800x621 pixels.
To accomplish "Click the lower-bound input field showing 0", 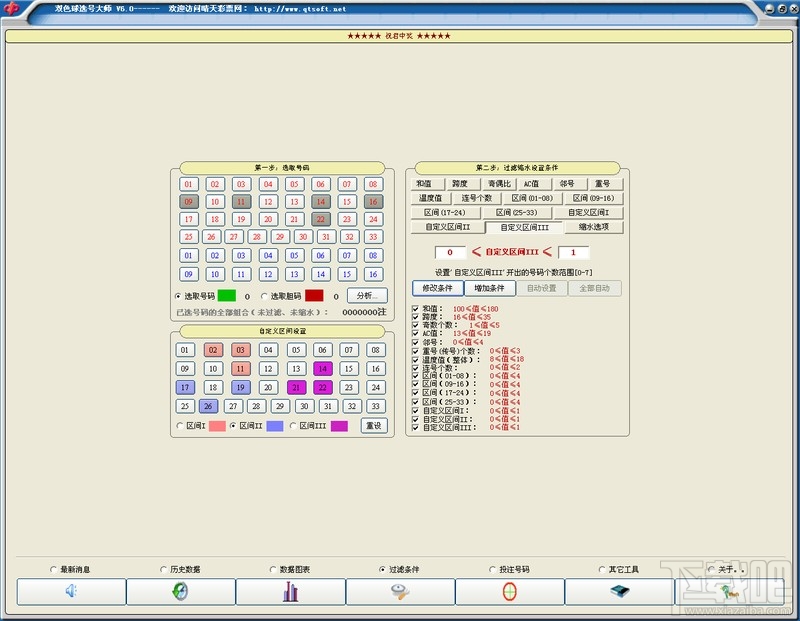I will coord(450,253).
